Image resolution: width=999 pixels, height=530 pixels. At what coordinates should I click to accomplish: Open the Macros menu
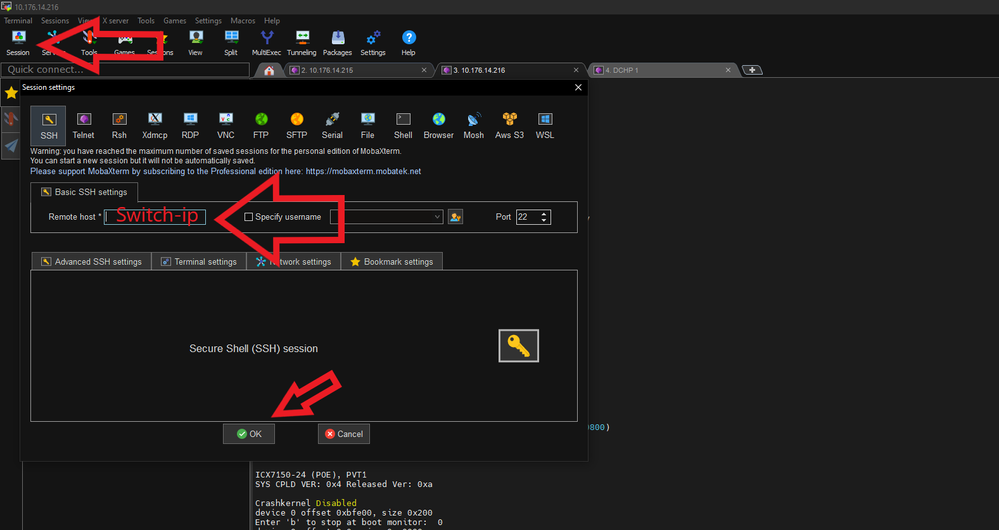pos(243,20)
